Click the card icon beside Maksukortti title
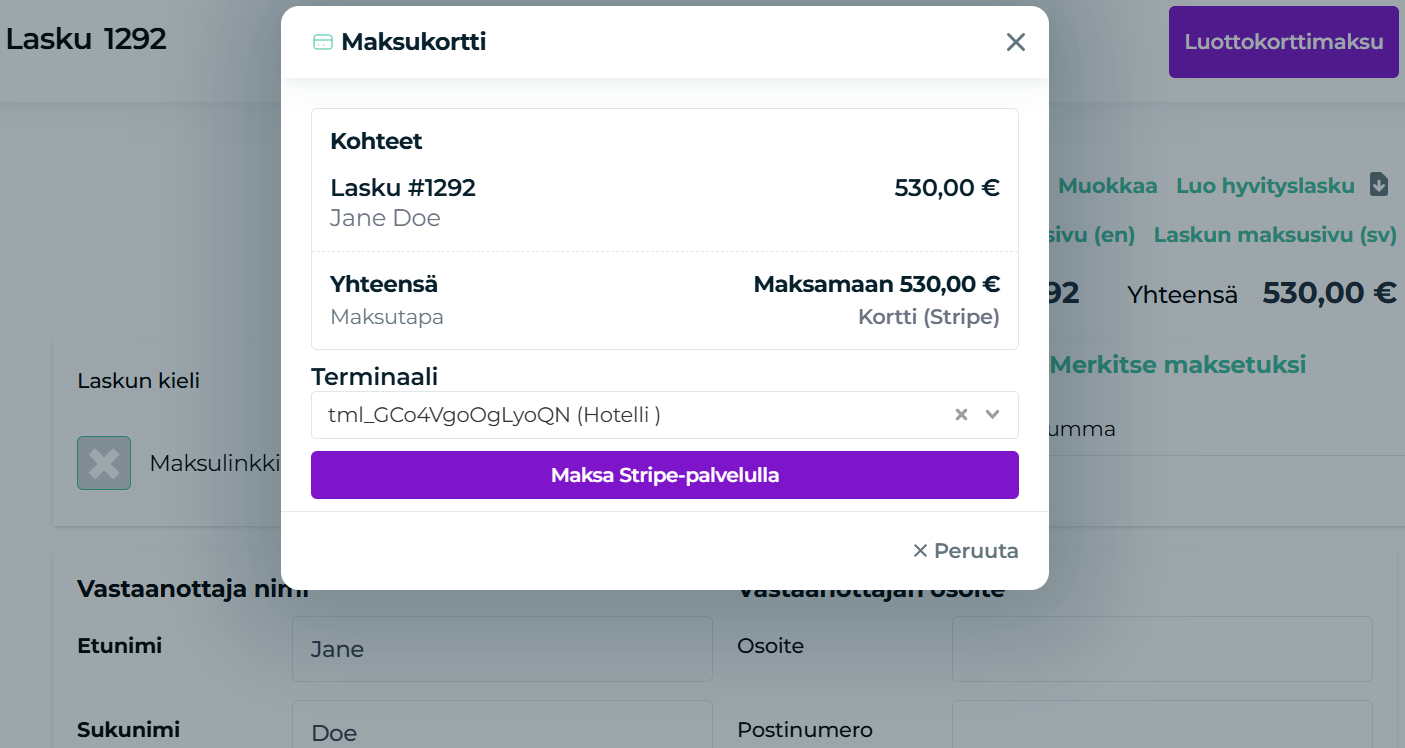This screenshot has width=1405, height=748. (x=322, y=42)
